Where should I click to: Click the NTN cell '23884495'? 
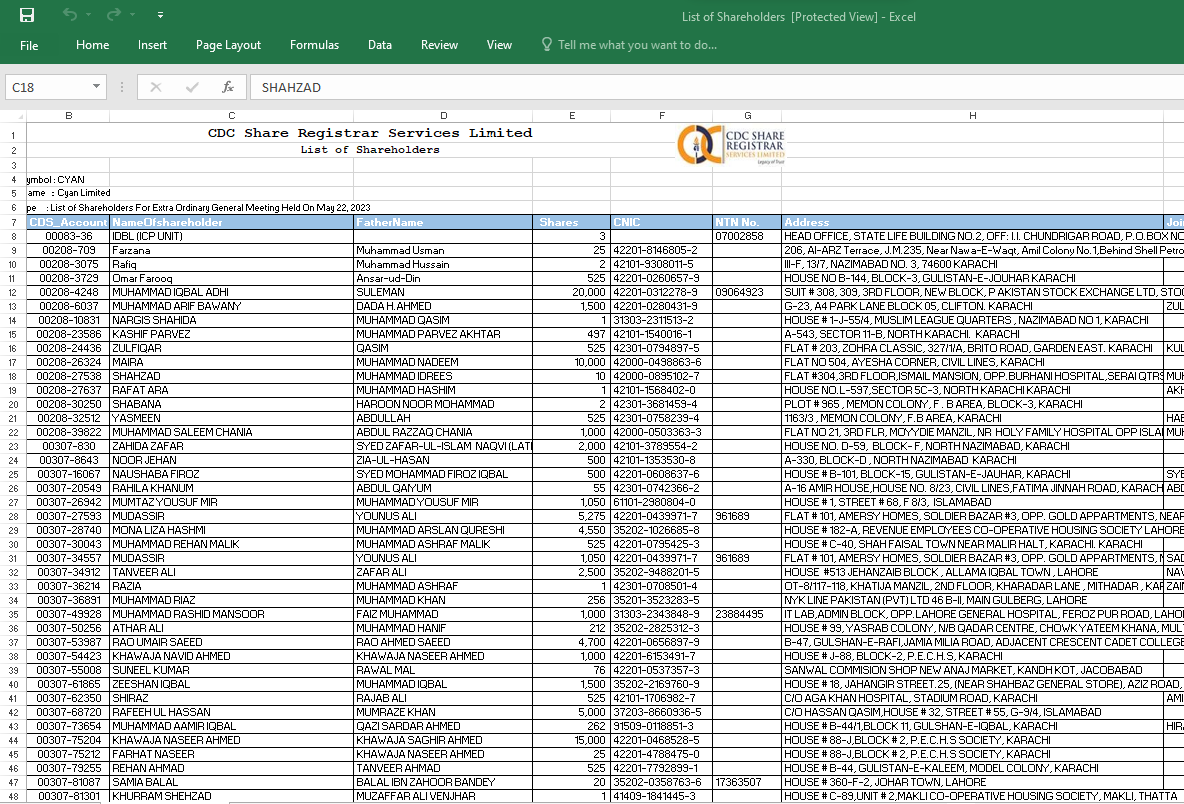point(748,615)
